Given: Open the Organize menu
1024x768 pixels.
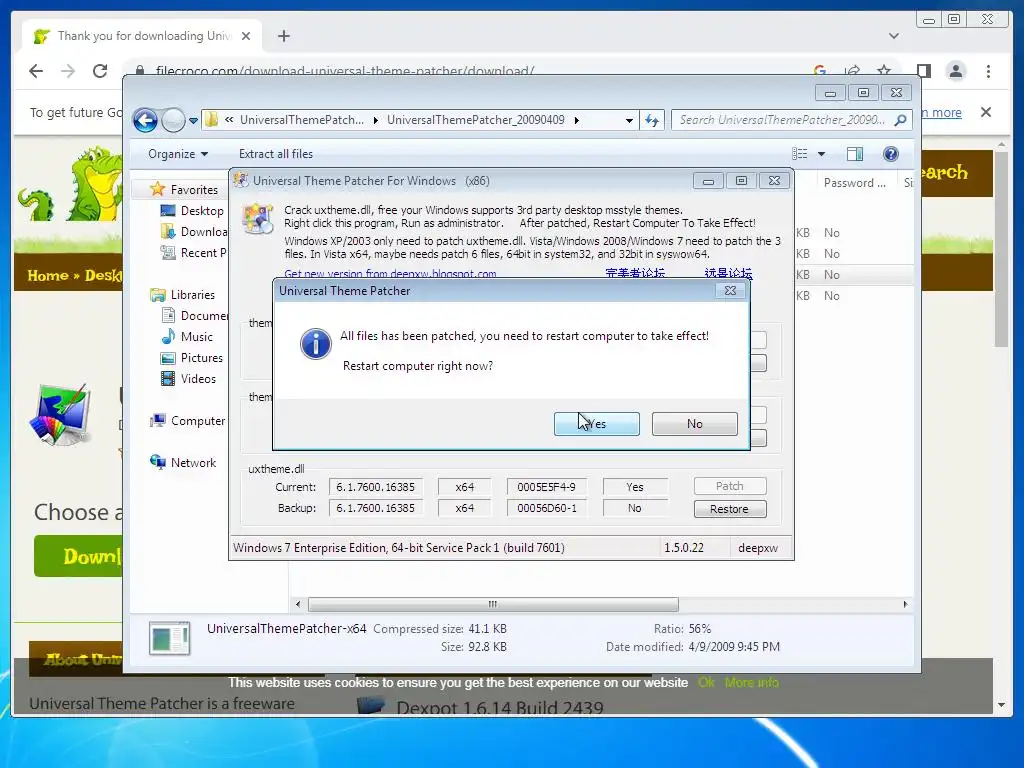Looking at the screenshot, I should pyautogui.click(x=178, y=154).
